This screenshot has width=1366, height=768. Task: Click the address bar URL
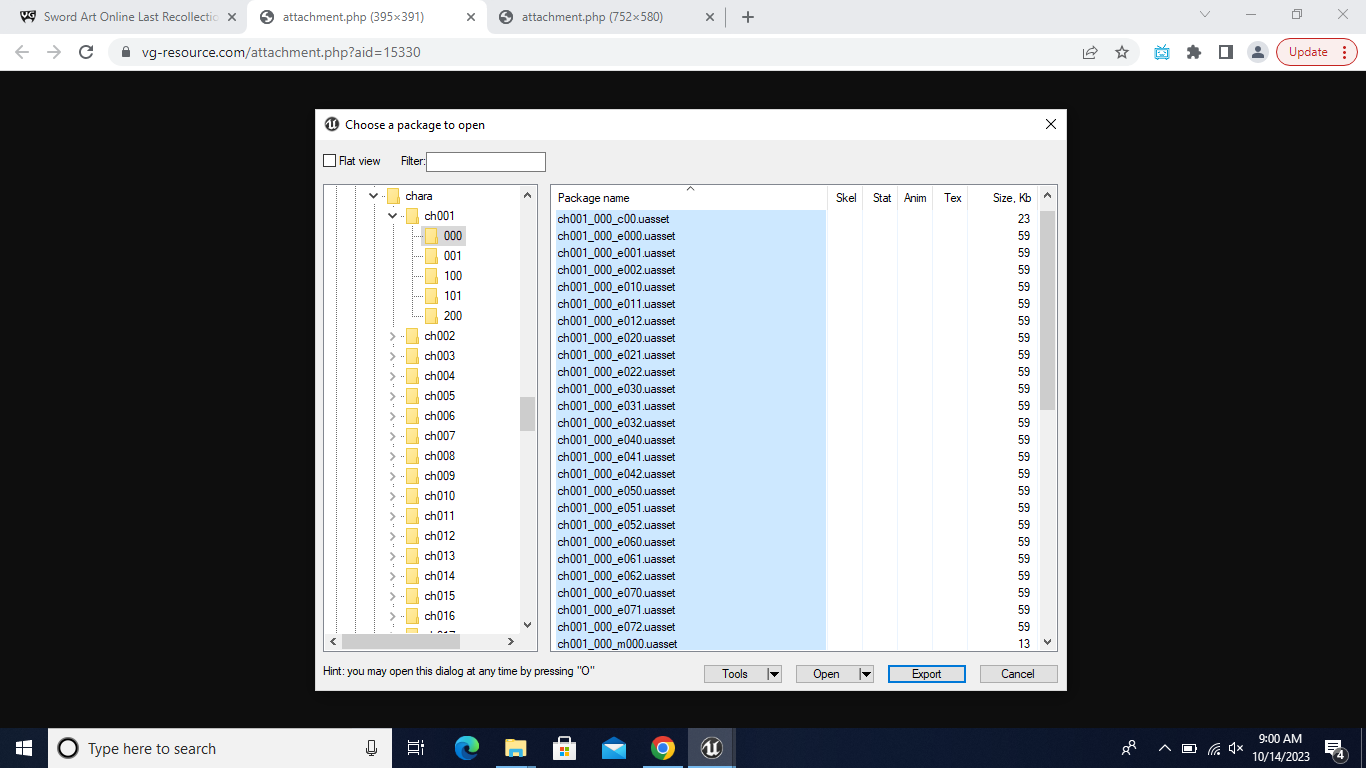tap(281, 52)
